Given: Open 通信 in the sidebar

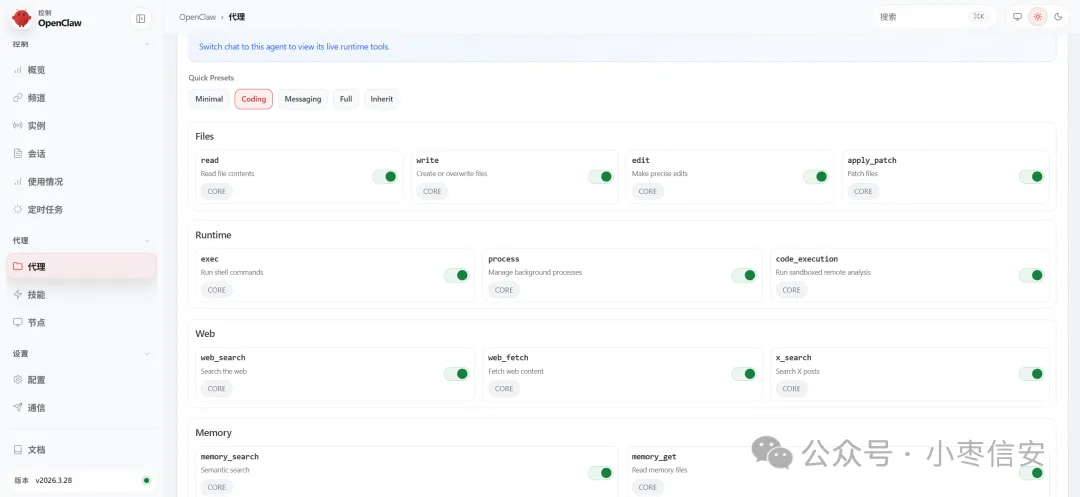Looking at the screenshot, I should (81, 408).
